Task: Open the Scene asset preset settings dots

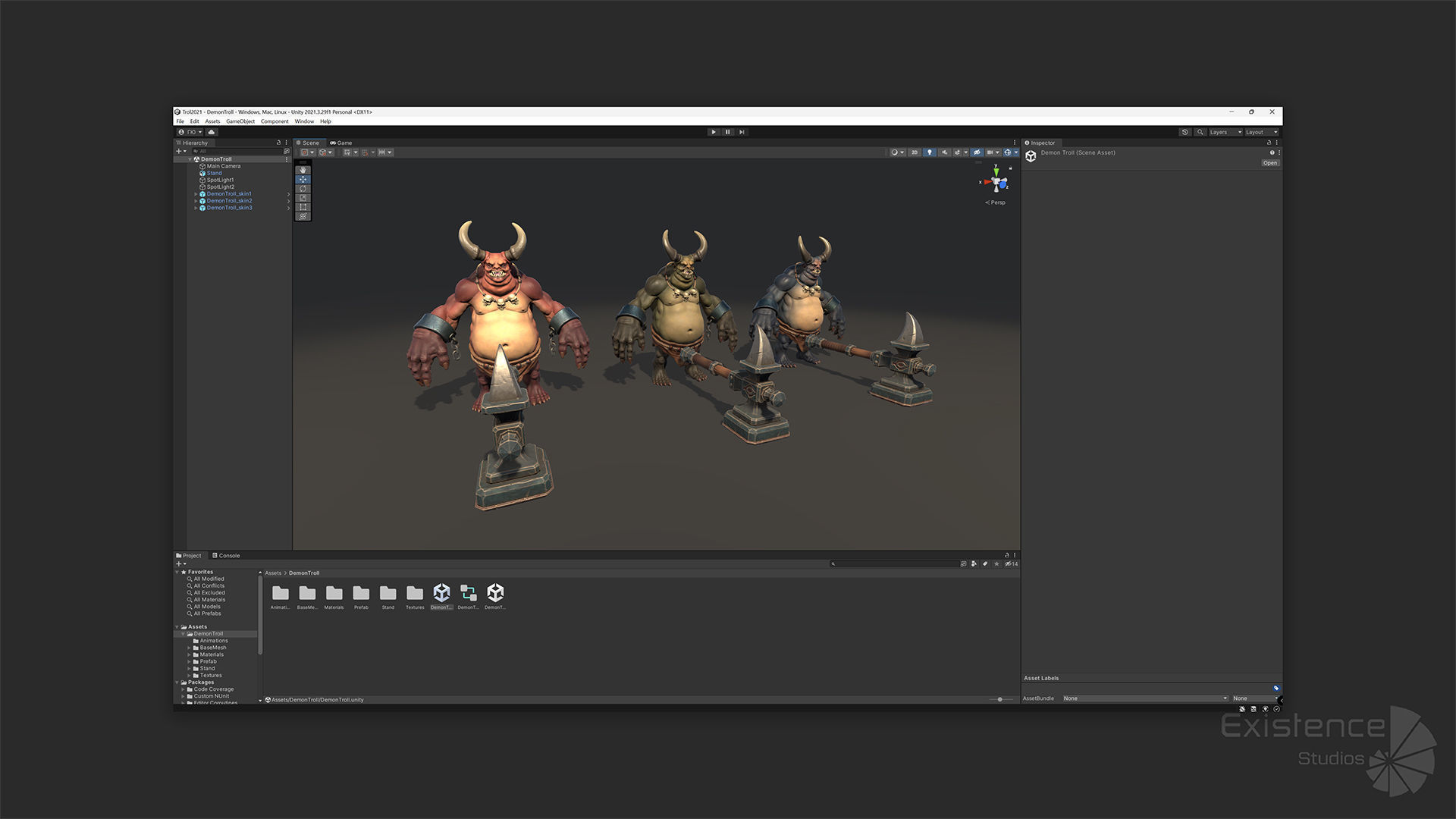Action: coord(1279,152)
